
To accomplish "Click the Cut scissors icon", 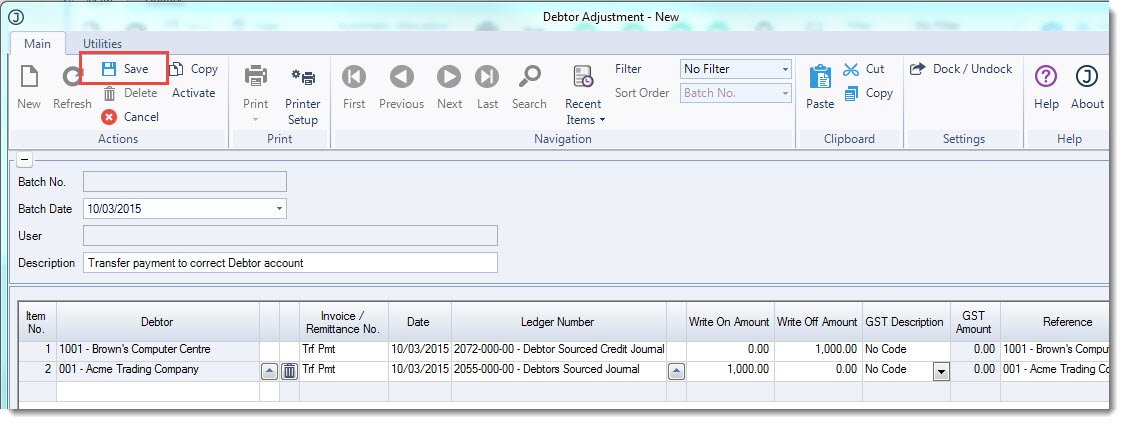I will [851, 70].
